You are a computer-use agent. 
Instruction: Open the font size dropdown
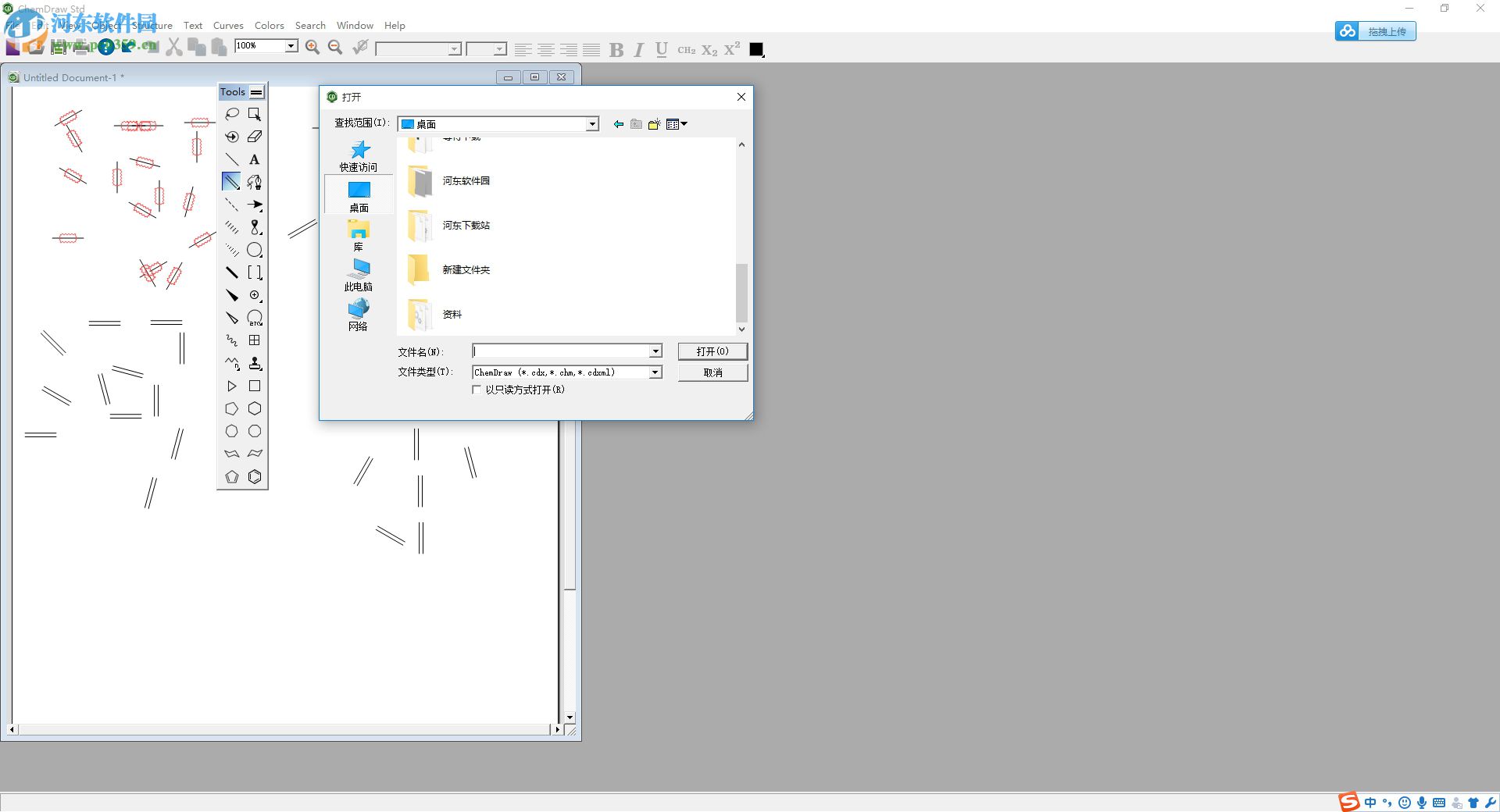click(x=500, y=49)
